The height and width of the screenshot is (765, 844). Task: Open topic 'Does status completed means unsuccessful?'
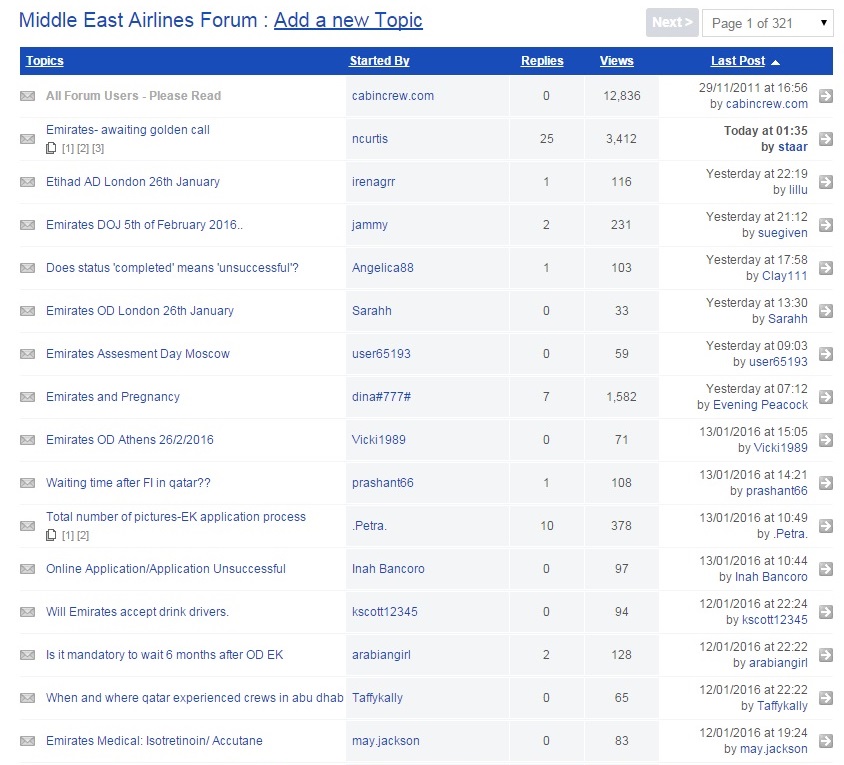[x=172, y=268]
